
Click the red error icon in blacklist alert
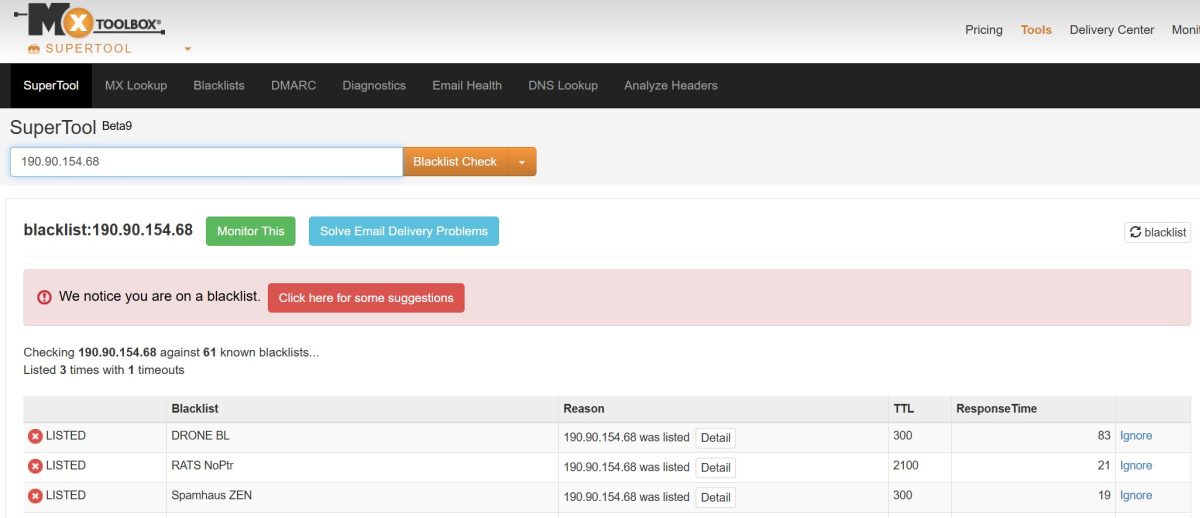point(44,297)
